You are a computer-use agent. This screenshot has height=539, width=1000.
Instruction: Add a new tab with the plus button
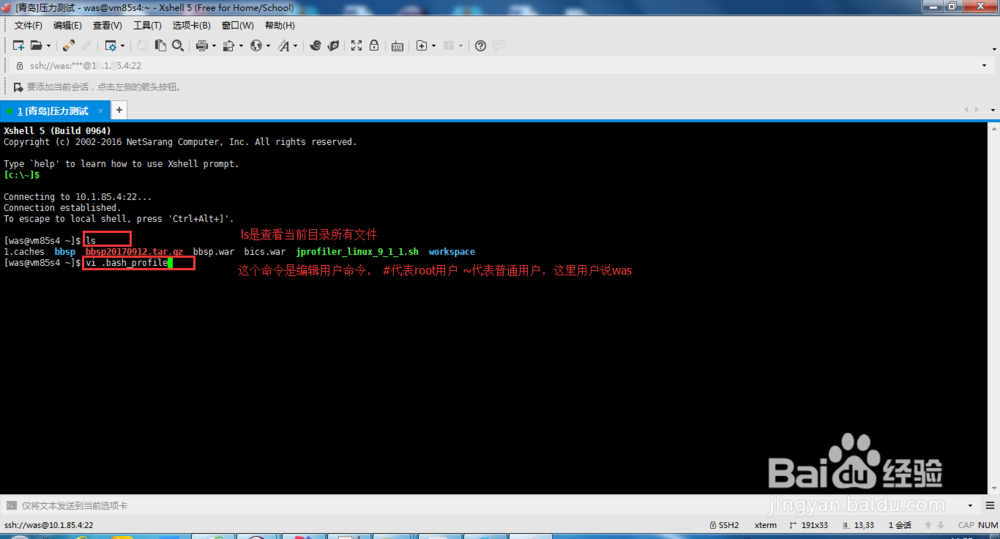[119, 110]
